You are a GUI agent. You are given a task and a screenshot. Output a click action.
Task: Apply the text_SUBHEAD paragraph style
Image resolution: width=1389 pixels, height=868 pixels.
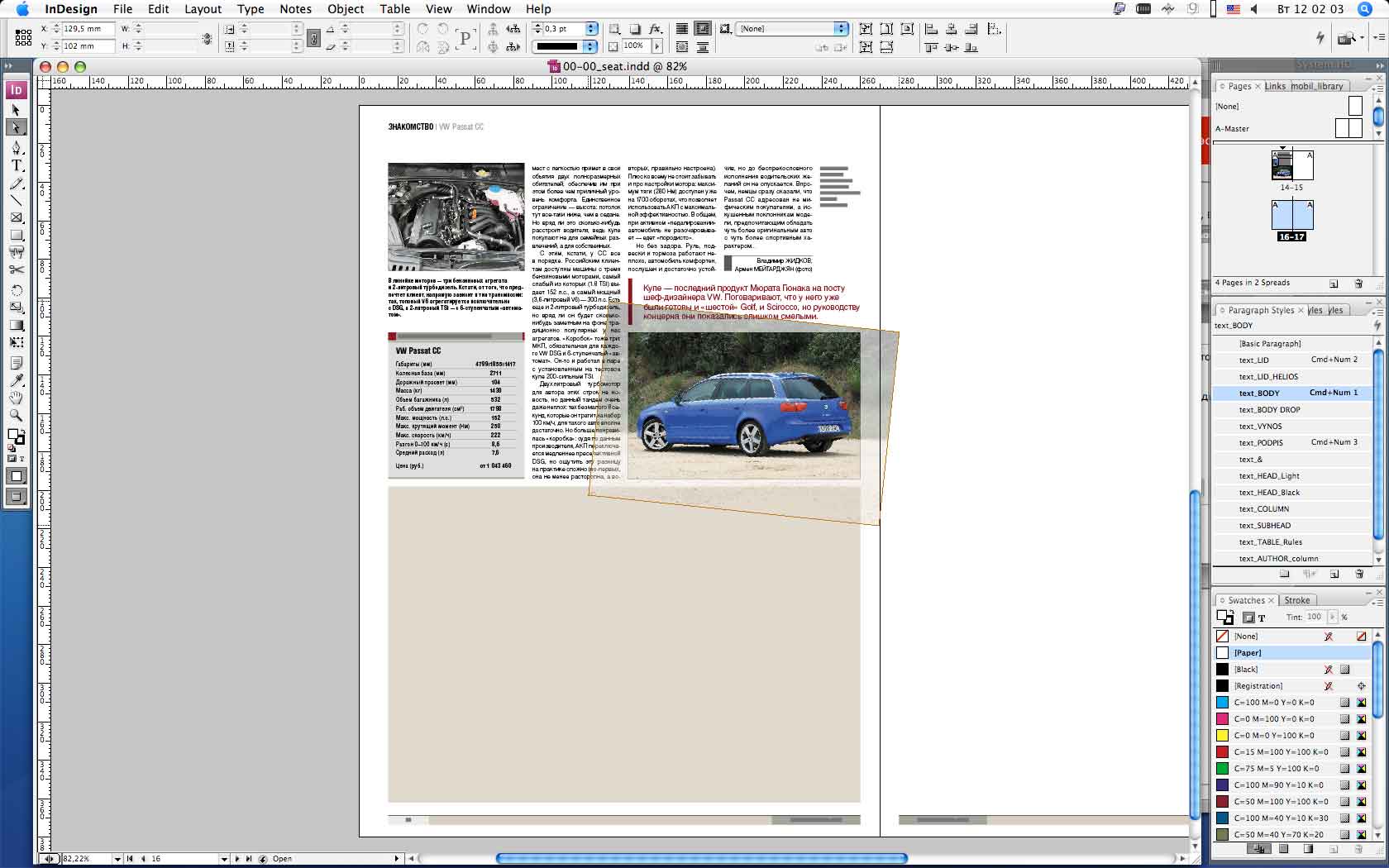[1291, 525]
